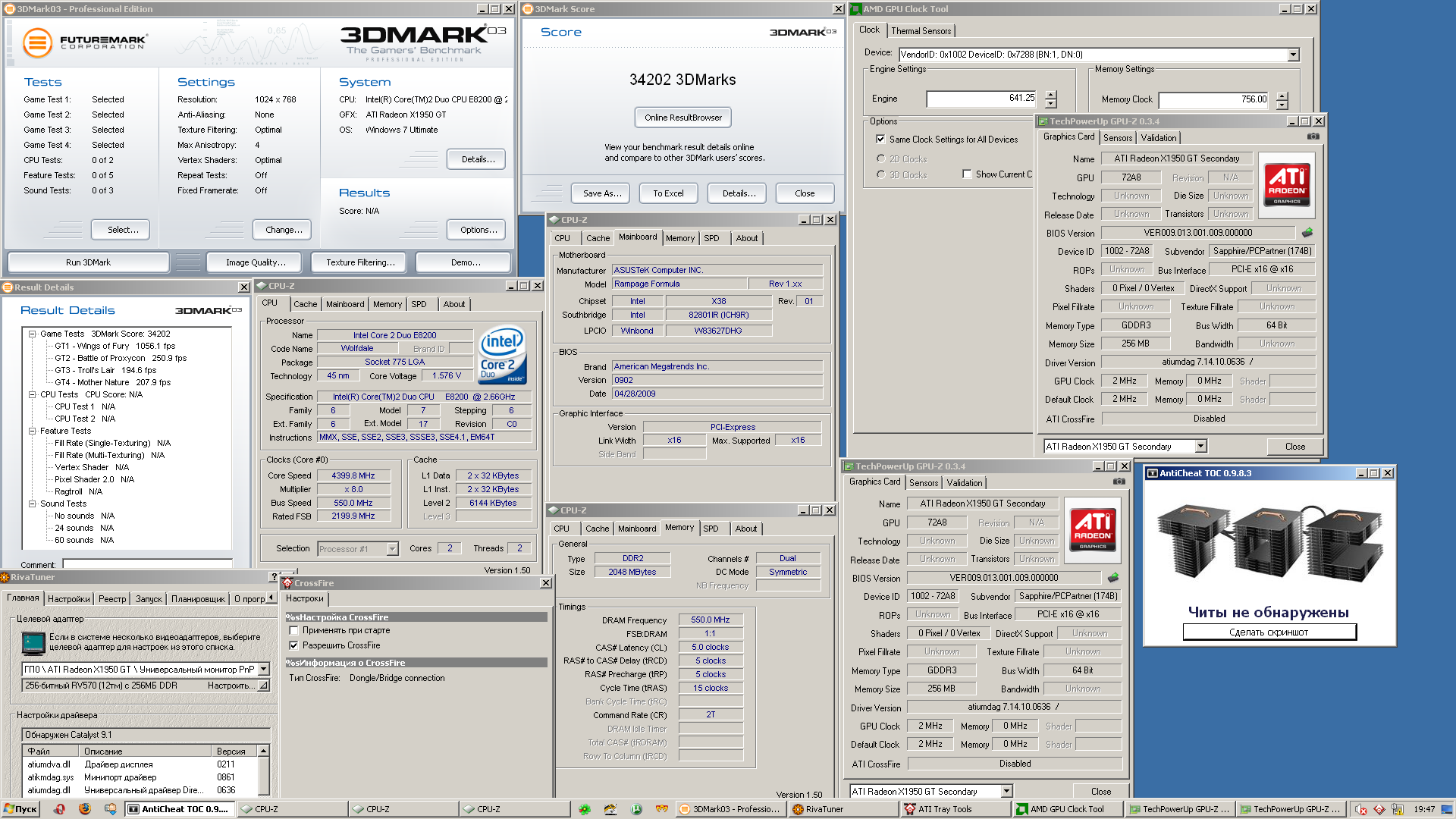The width and height of the screenshot is (1456, 819).
Task: Open card selector dropdown in upper GPU-Z
Action: pos(1200,447)
